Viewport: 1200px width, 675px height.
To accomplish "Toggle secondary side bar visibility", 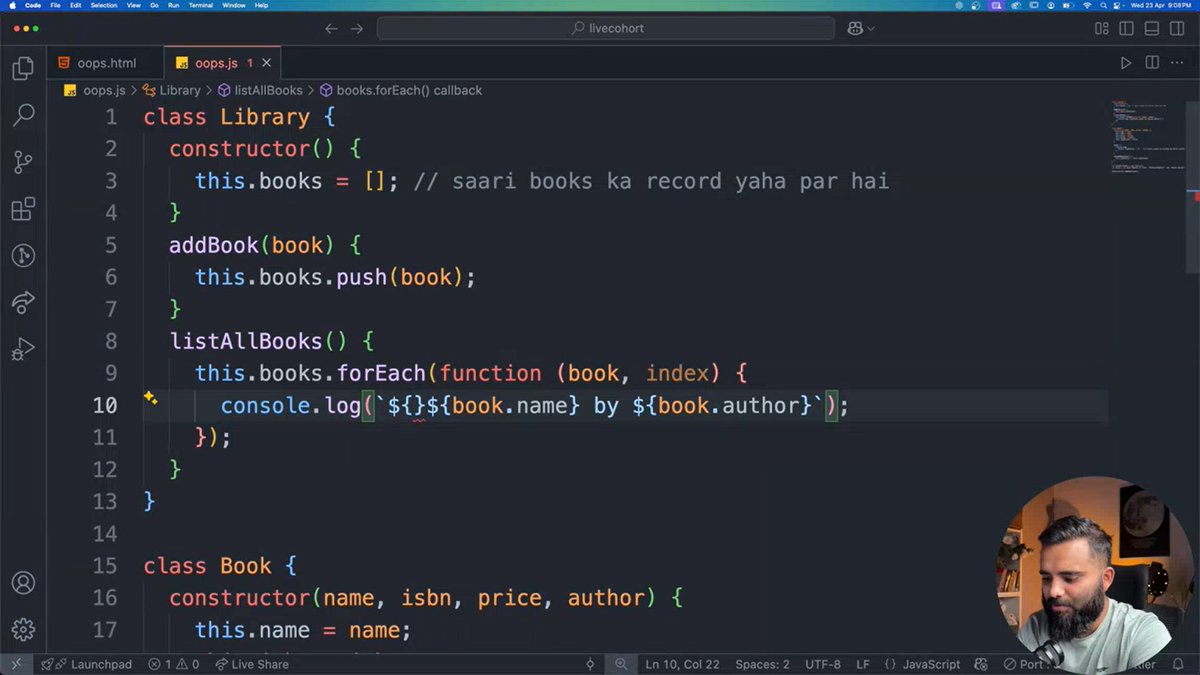I will 1179,28.
